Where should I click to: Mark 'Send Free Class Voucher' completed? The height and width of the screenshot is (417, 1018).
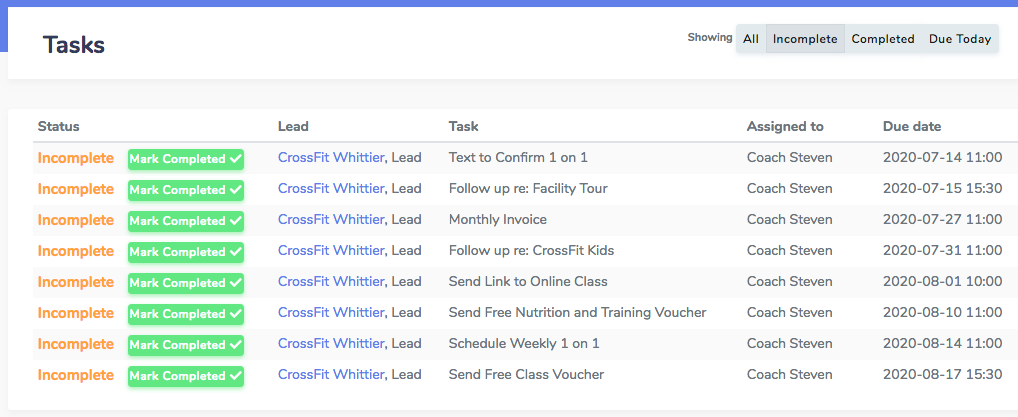point(186,376)
